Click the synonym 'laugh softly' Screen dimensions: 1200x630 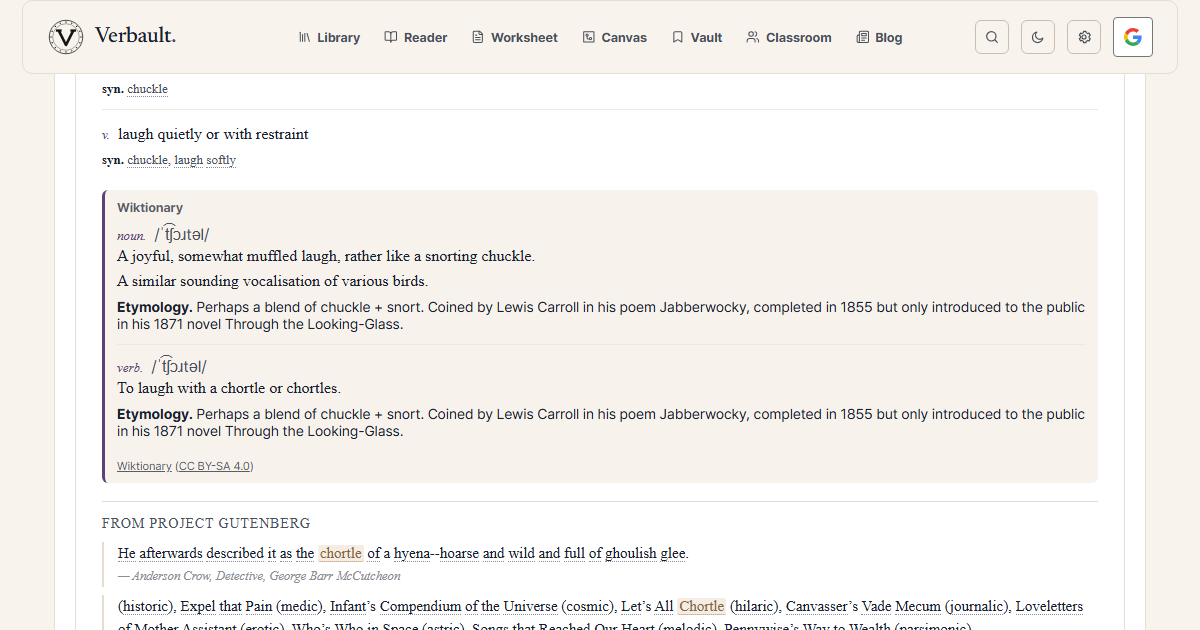coord(205,160)
